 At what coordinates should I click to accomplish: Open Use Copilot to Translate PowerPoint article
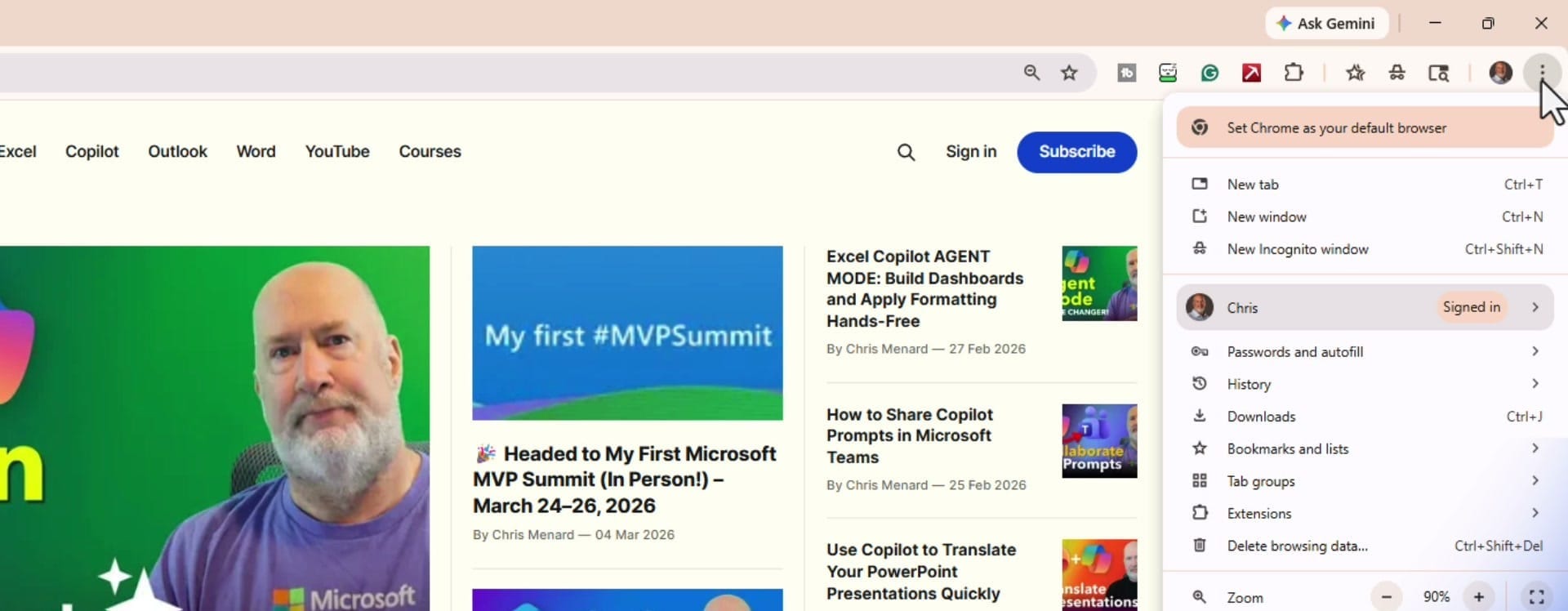point(921,572)
